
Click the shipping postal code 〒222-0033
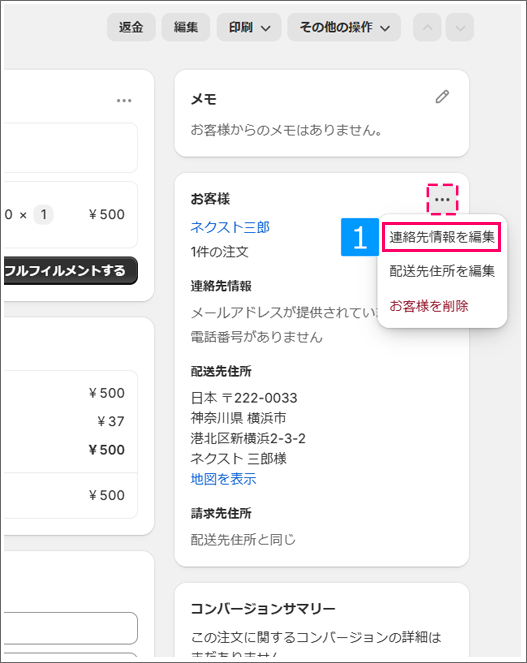[260, 398]
